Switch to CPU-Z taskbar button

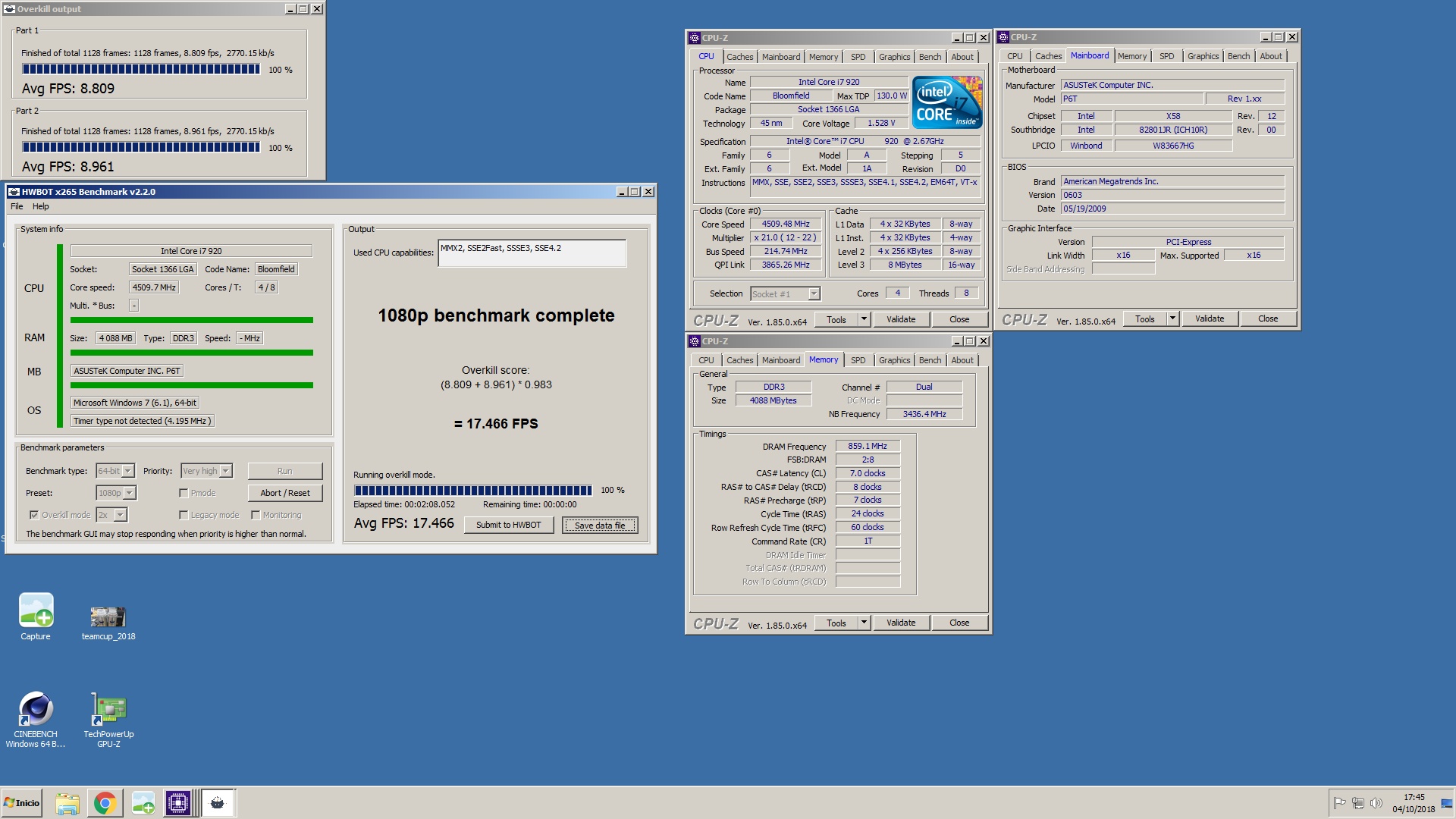[179, 803]
